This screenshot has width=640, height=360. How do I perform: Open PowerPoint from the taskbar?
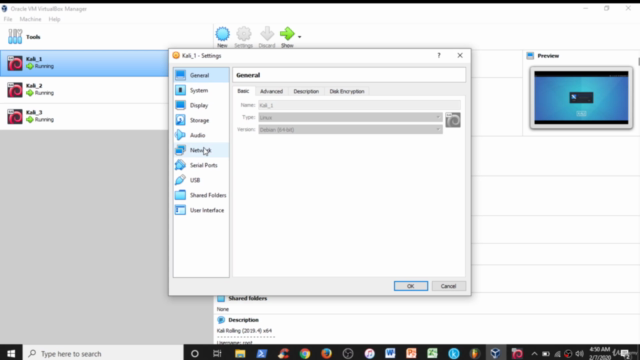pyautogui.click(x=411, y=353)
